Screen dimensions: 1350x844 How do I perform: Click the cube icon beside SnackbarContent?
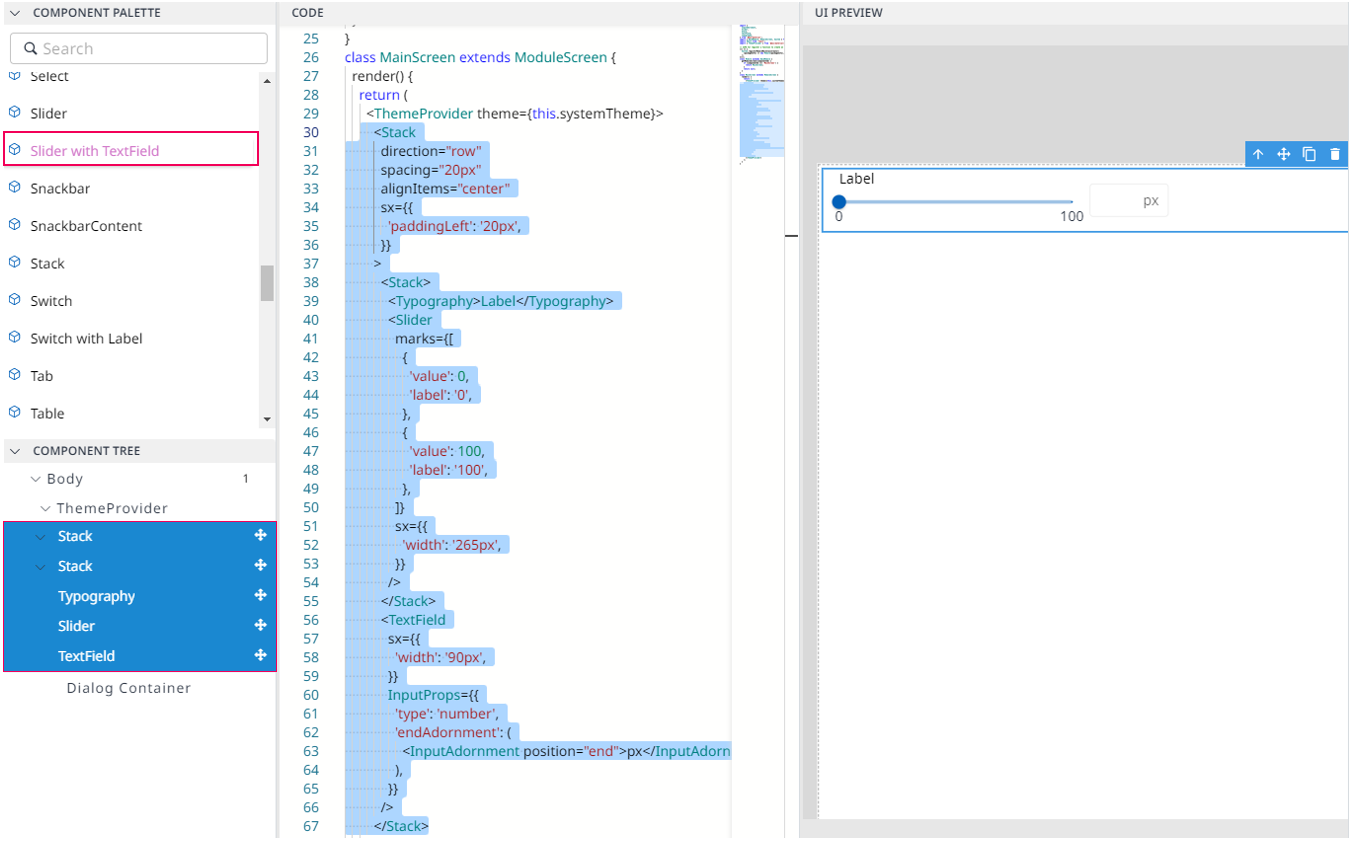(x=14, y=225)
